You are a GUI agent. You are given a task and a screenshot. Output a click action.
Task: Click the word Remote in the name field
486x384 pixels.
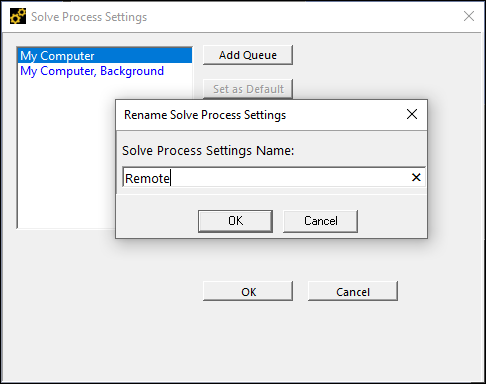[x=147, y=178]
